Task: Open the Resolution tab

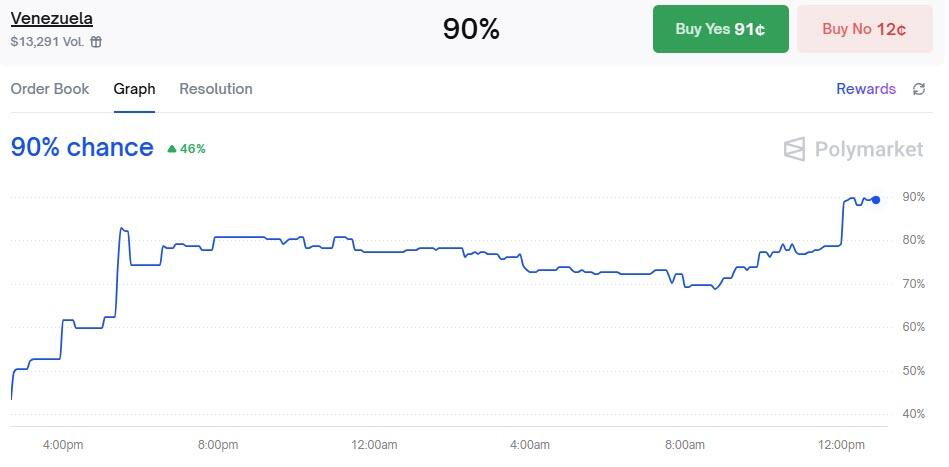Action: (216, 89)
